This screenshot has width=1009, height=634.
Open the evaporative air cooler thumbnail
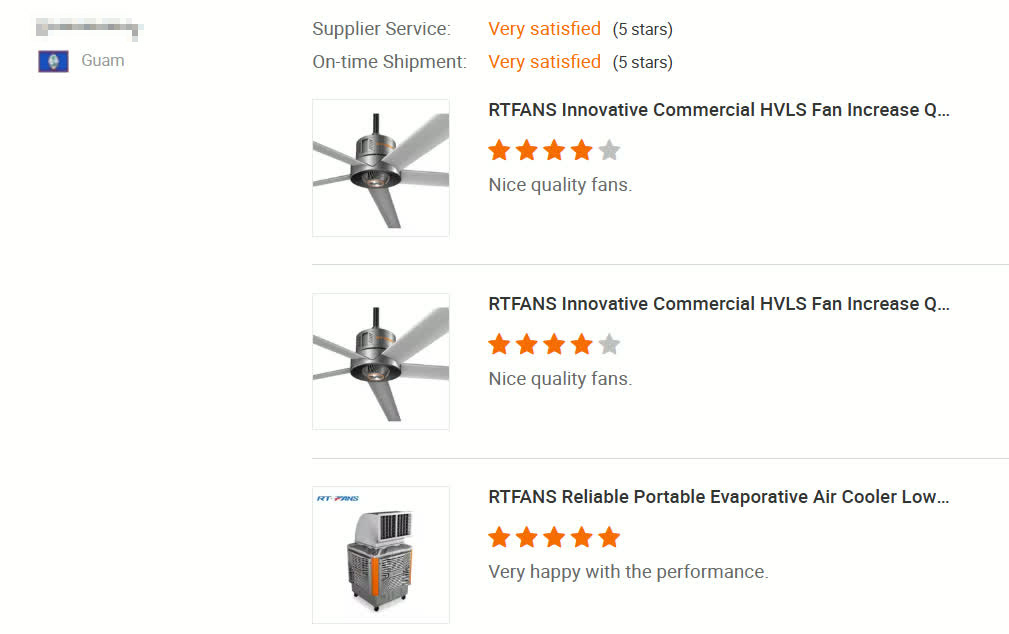[381, 555]
